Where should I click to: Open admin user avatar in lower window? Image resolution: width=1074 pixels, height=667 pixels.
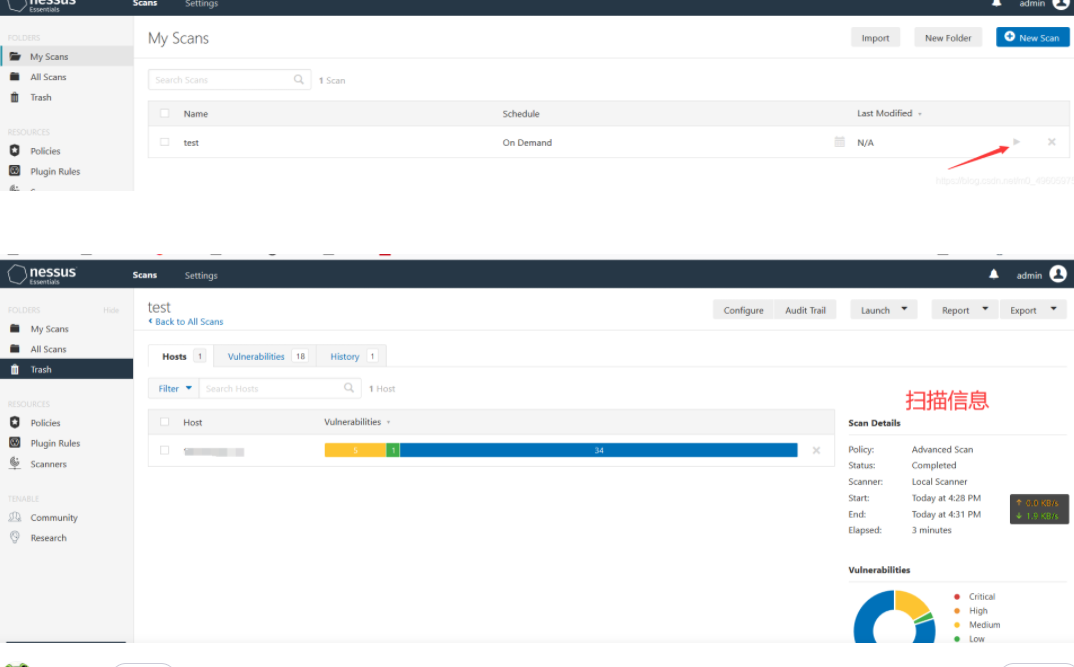point(1058,274)
